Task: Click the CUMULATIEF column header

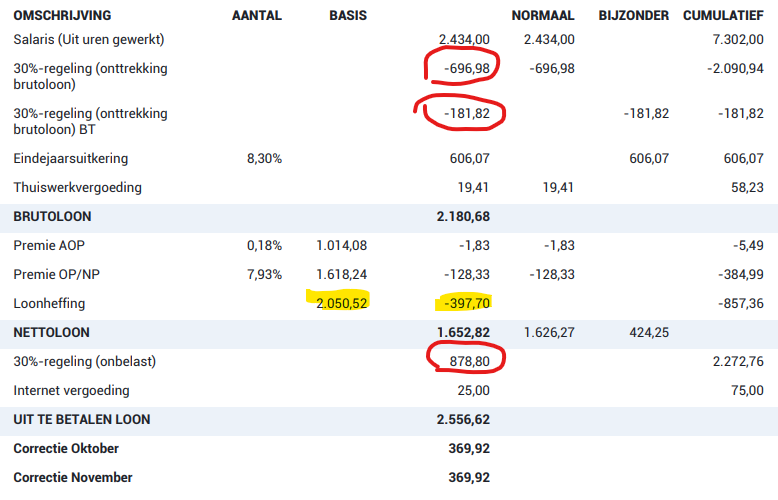Action: [x=723, y=15]
